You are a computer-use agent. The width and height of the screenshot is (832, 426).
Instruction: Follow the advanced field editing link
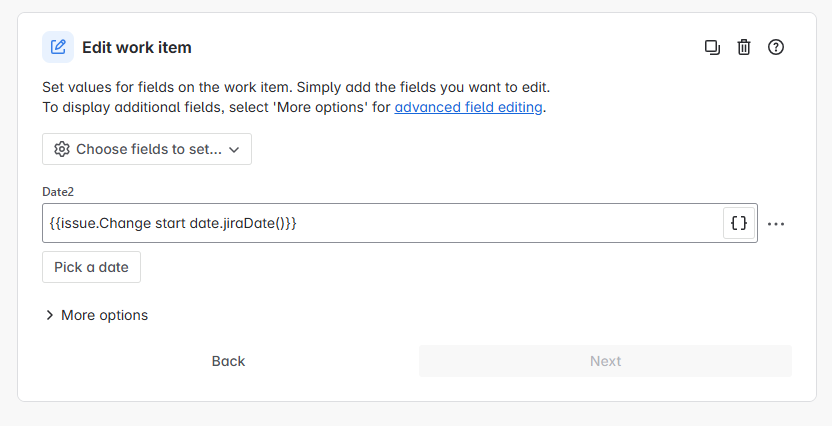pos(468,107)
